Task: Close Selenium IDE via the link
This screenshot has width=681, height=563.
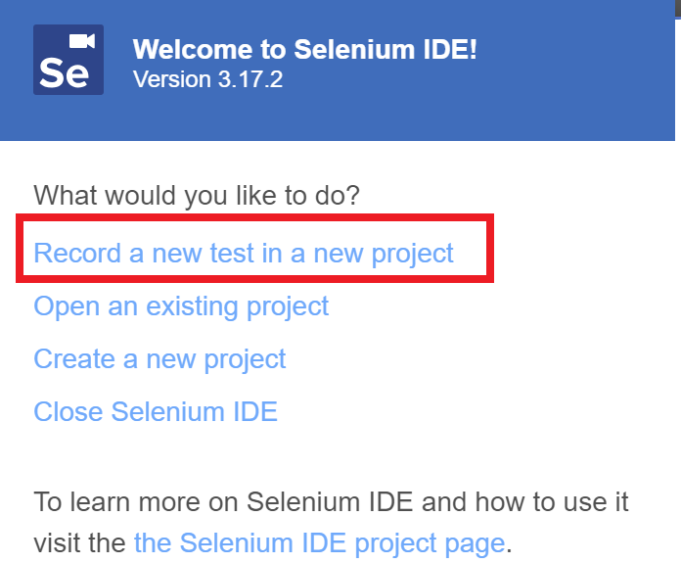Action: click(x=155, y=411)
